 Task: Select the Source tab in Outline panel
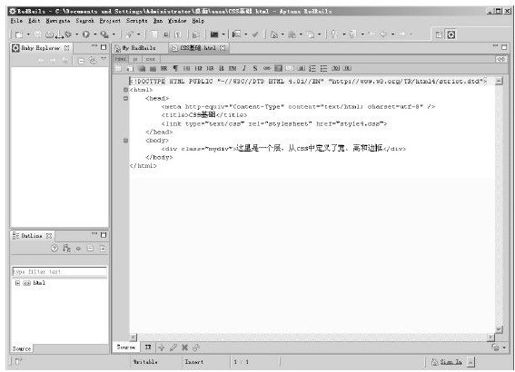[22, 349]
